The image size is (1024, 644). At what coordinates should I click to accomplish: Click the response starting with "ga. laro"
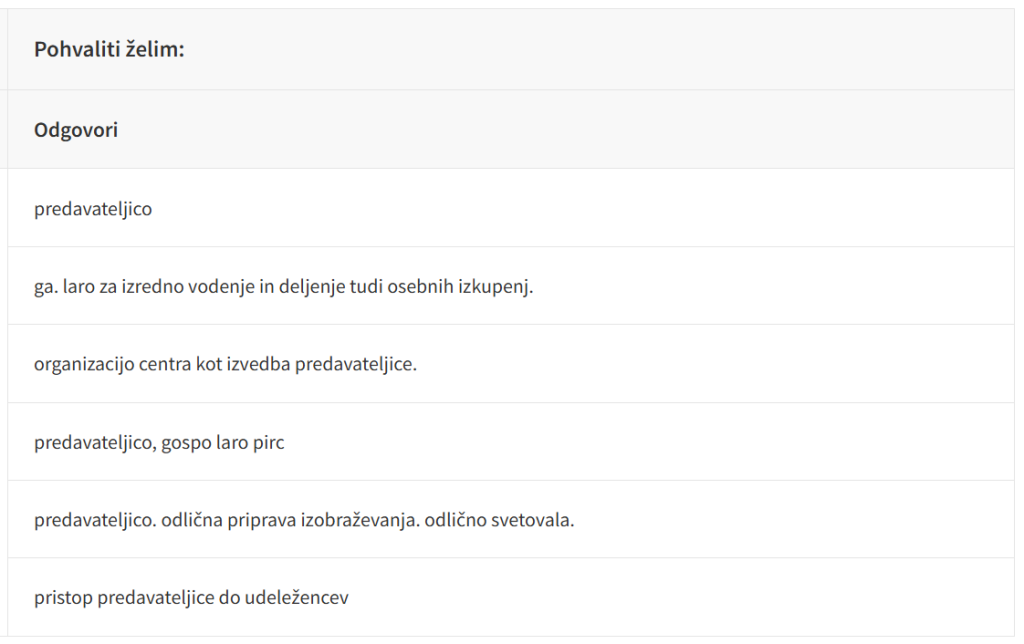point(284,287)
